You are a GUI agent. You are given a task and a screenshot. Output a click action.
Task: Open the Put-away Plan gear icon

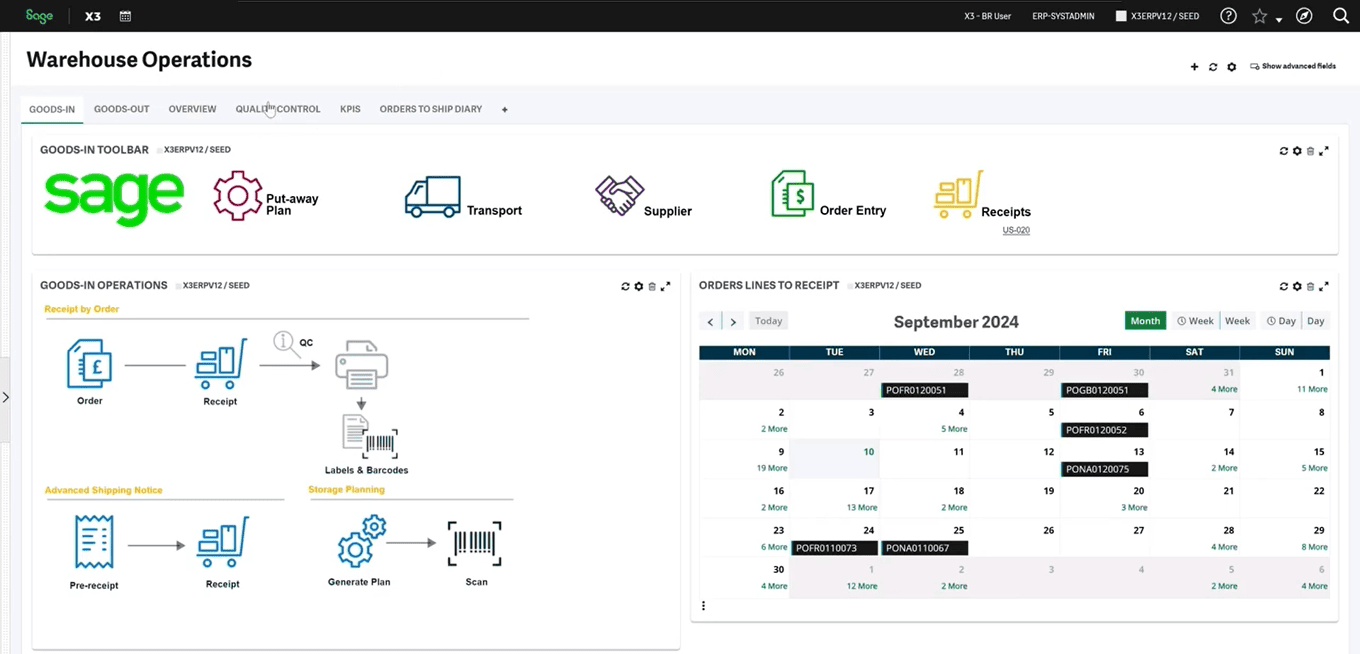(238, 195)
